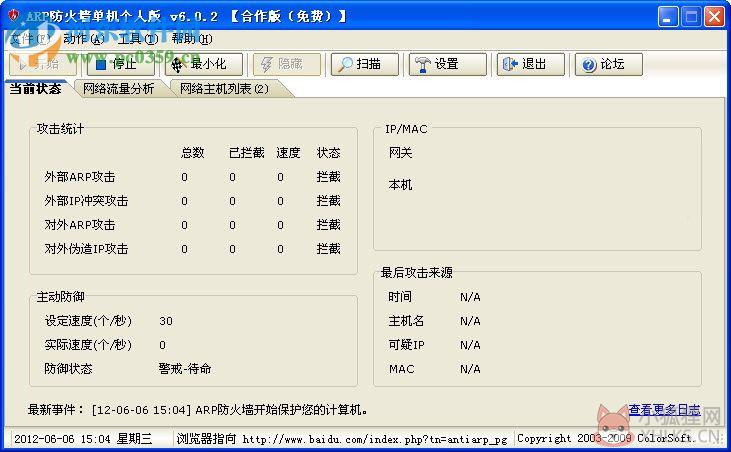Image resolution: width=731 pixels, height=452 pixels.
Task: Switch to the 网络流量分析 tab
Action: click(x=118, y=89)
